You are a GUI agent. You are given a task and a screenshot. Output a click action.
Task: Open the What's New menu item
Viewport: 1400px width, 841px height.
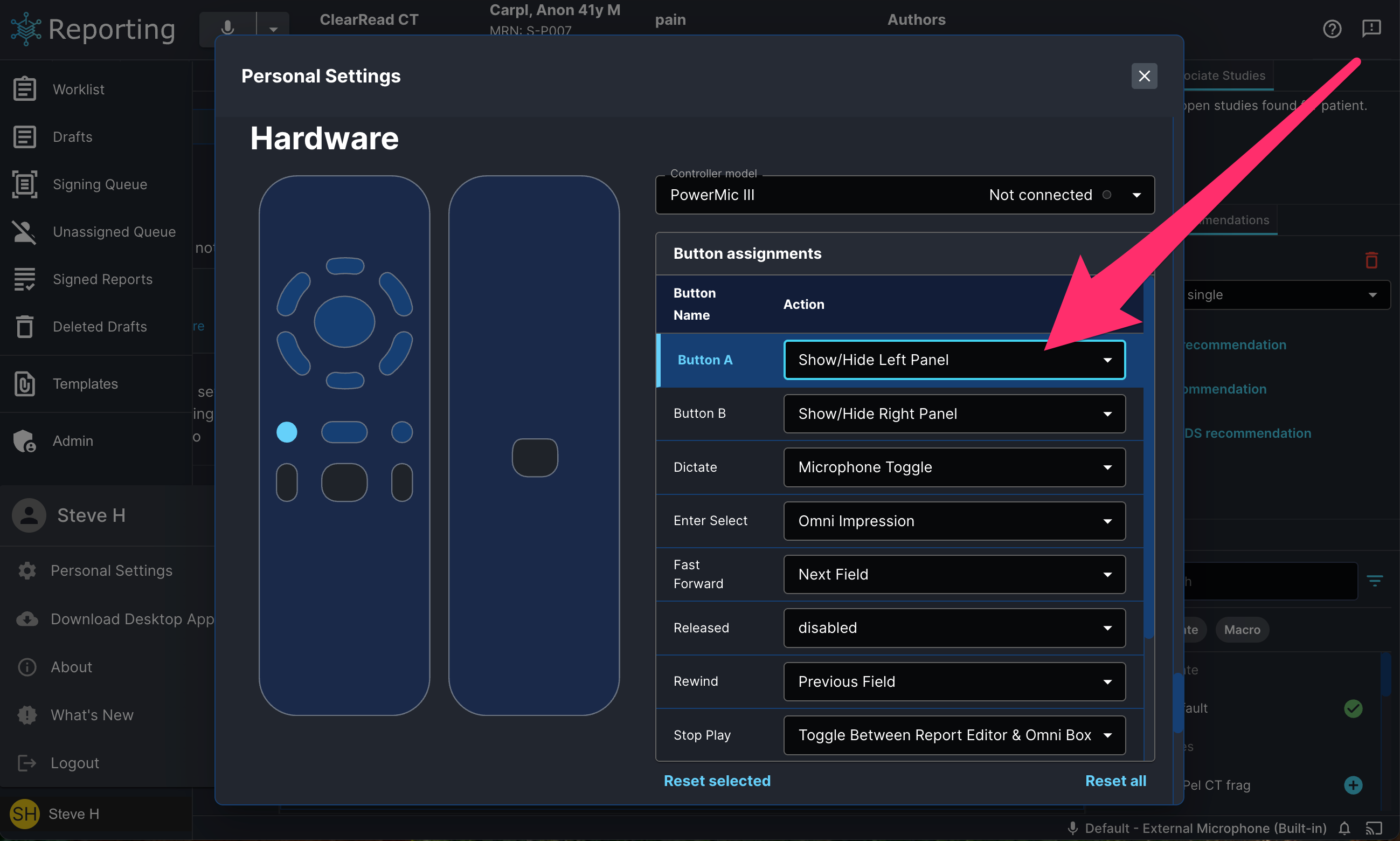(x=92, y=715)
